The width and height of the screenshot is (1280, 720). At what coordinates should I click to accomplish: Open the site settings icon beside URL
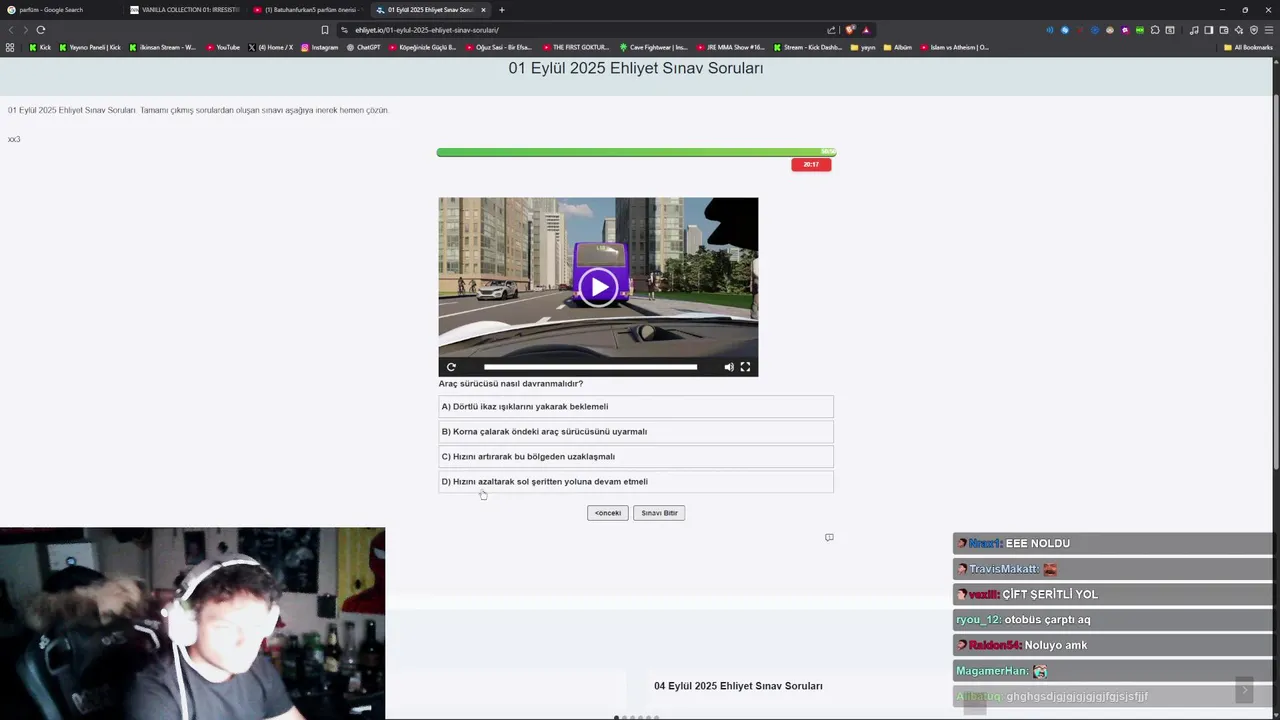[345, 30]
